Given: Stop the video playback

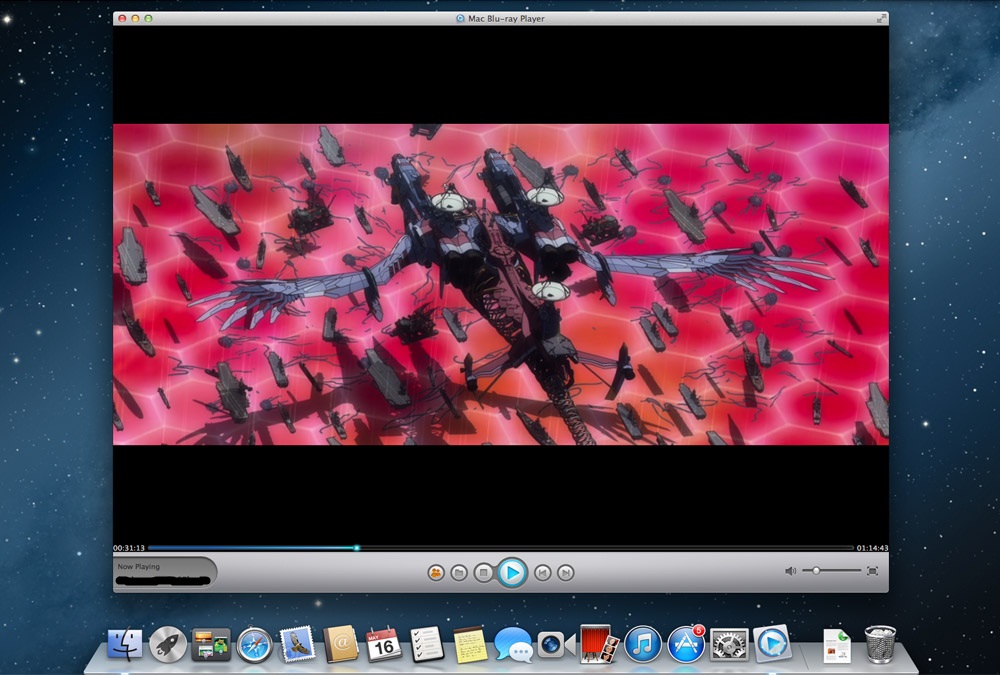Looking at the screenshot, I should (x=483, y=573).
